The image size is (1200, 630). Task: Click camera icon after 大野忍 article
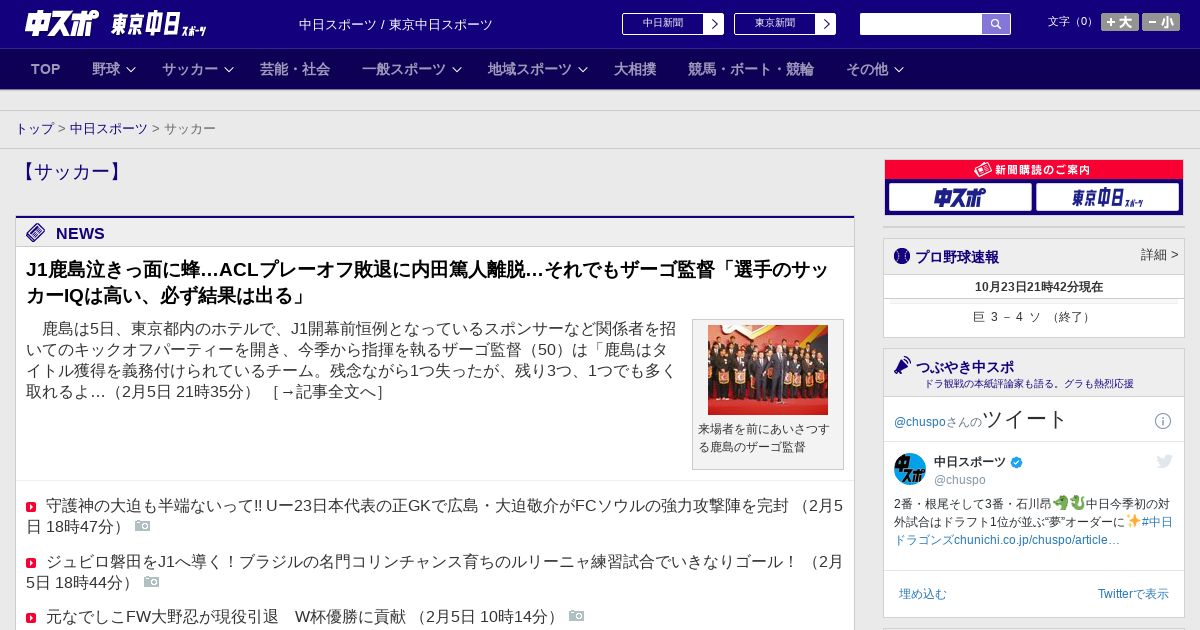point(577,616)
